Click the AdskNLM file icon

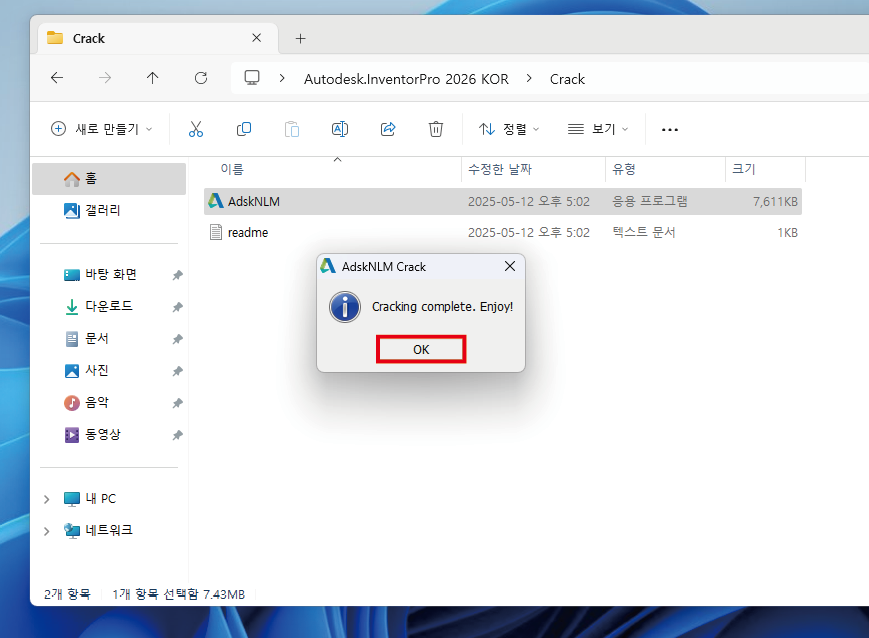point(216,201)
